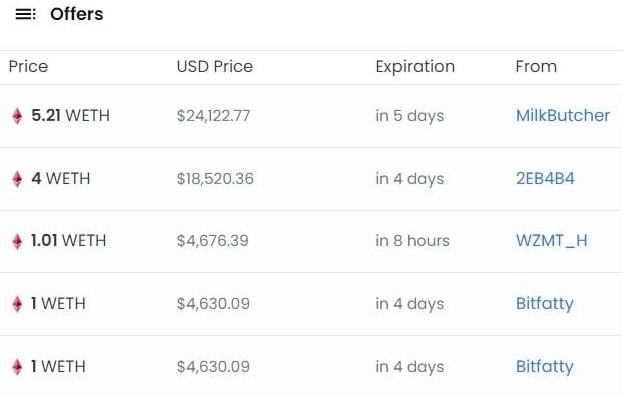
Task: Open the 2EB4B4 profile link
Action: tap(545, 178)
